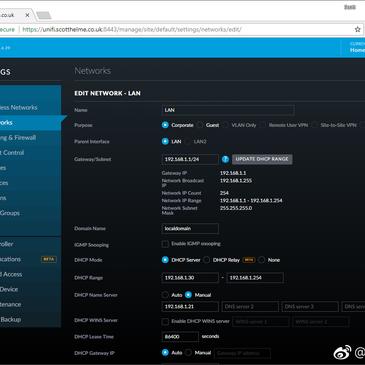Click the subnet mask 255.255.255.0 value
This screenshot has width=365, height=365.
point(236,208)
